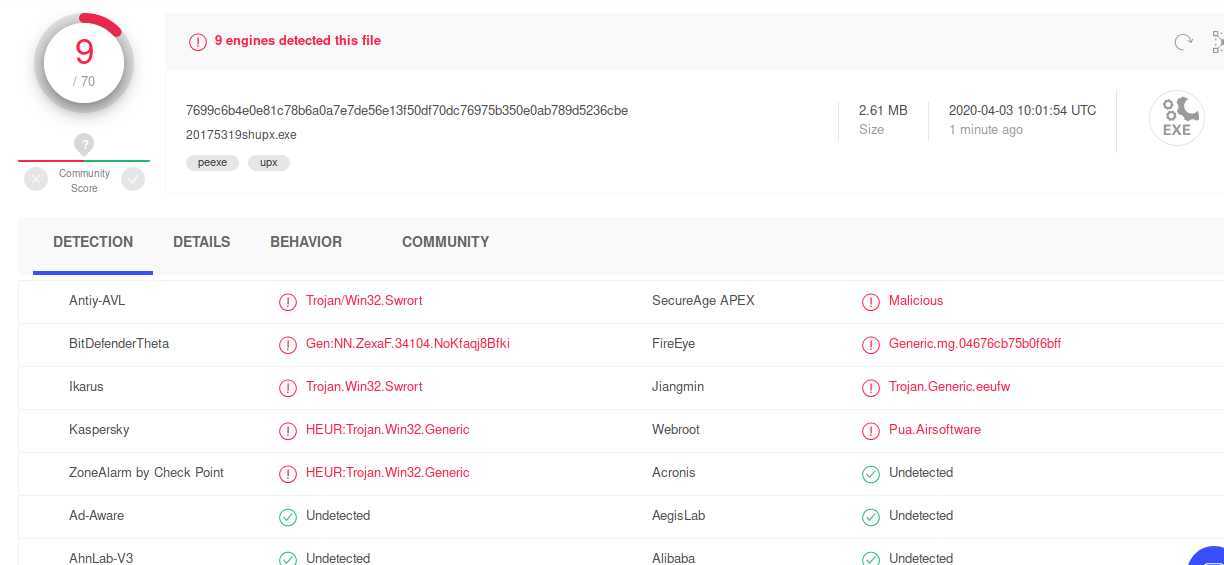The height and width of the screenshot is (565, 1224).
Task: Click the alert icon beside SecureAge APEX Malicious
Action: point(871,301)
